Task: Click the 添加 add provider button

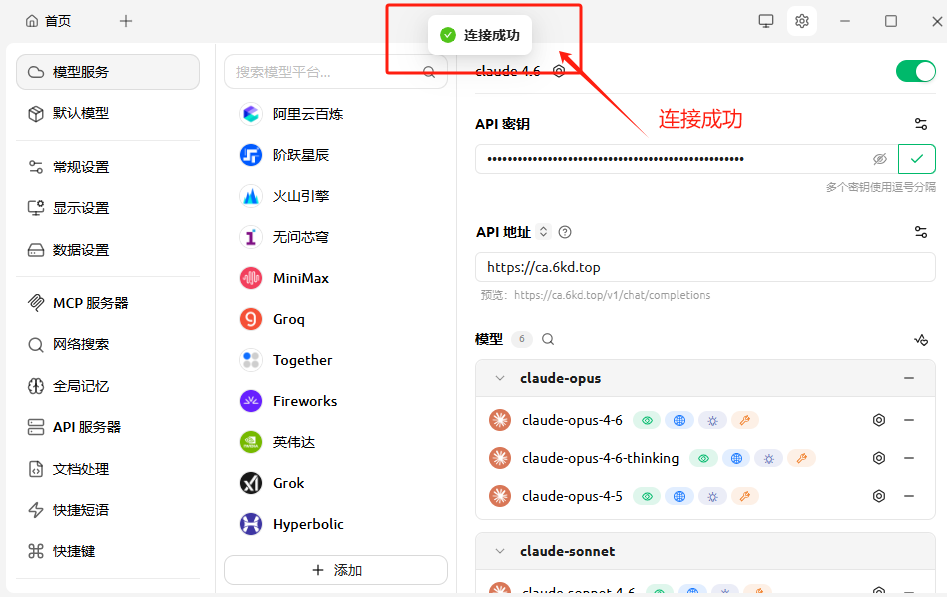Action: pyautogui.click(x=336, y=570)
